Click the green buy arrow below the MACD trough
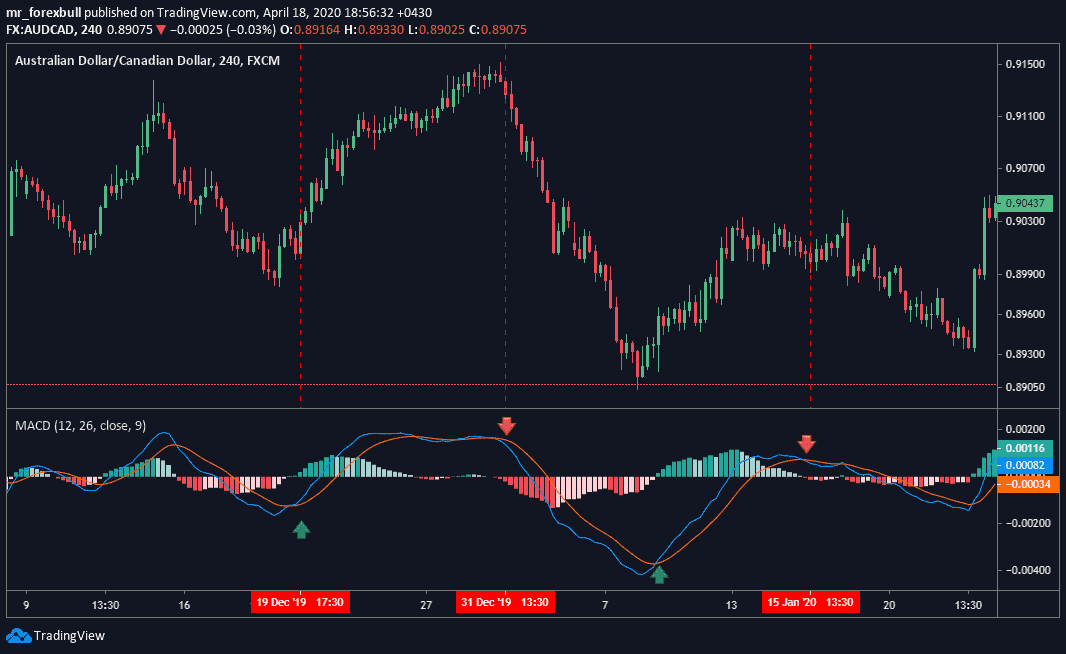The image size is (1066, 654). tap(659, 574)
